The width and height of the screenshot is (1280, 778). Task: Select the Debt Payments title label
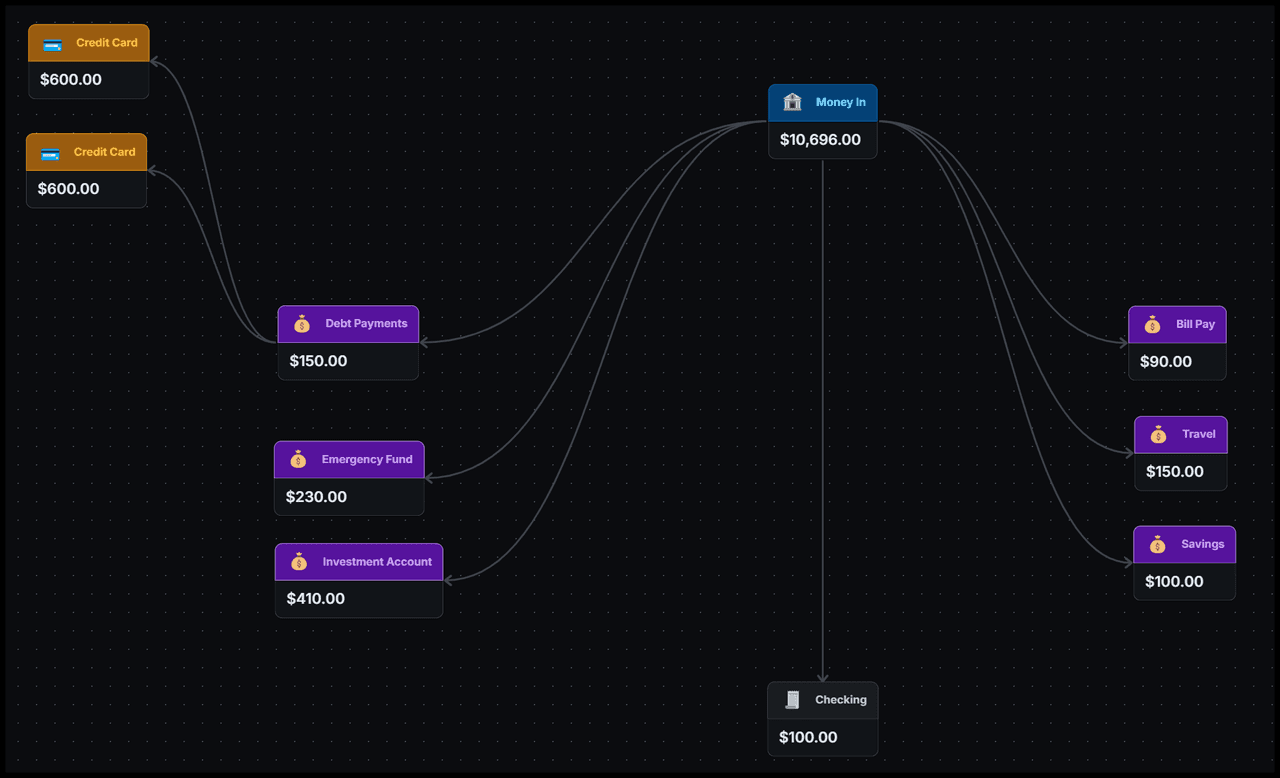[366, 324]
